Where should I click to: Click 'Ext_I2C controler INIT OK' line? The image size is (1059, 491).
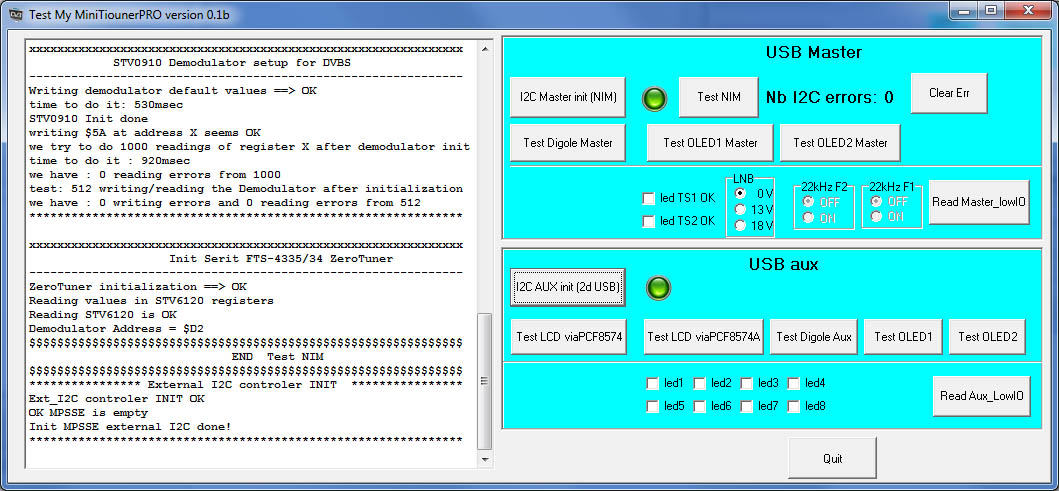coord(116,399)
